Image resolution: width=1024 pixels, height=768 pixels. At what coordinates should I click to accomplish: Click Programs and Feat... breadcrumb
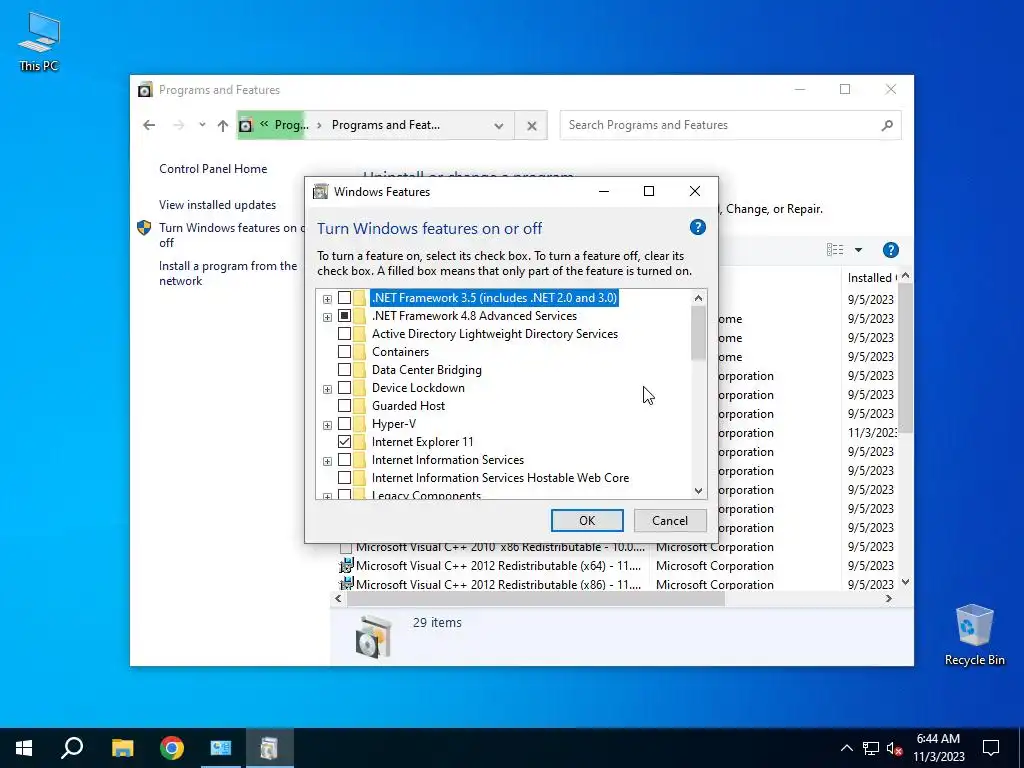tap(386, 125)
